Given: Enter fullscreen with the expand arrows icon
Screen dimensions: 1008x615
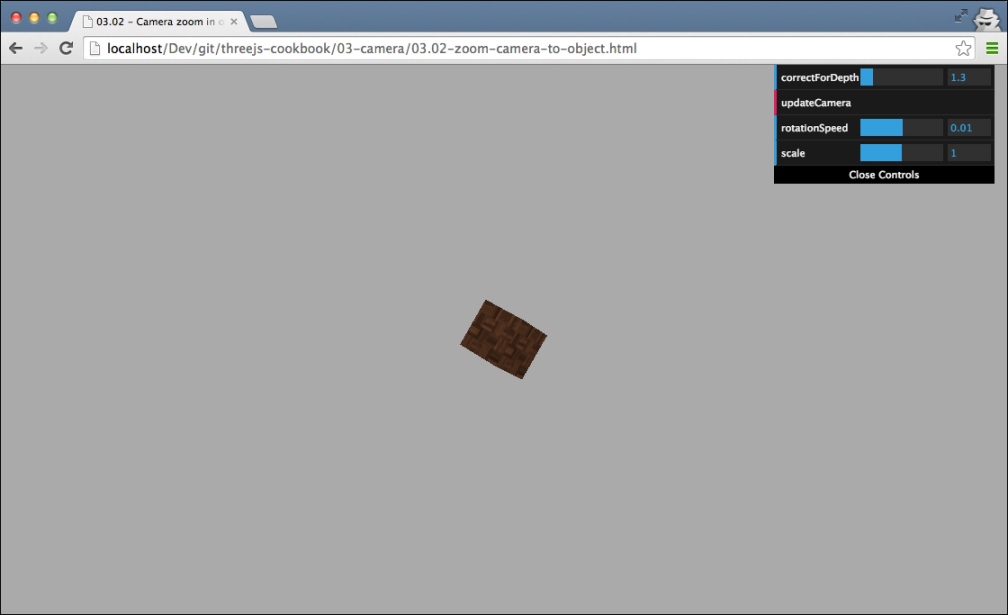Looking at the screenshot, I should point(961,15).
